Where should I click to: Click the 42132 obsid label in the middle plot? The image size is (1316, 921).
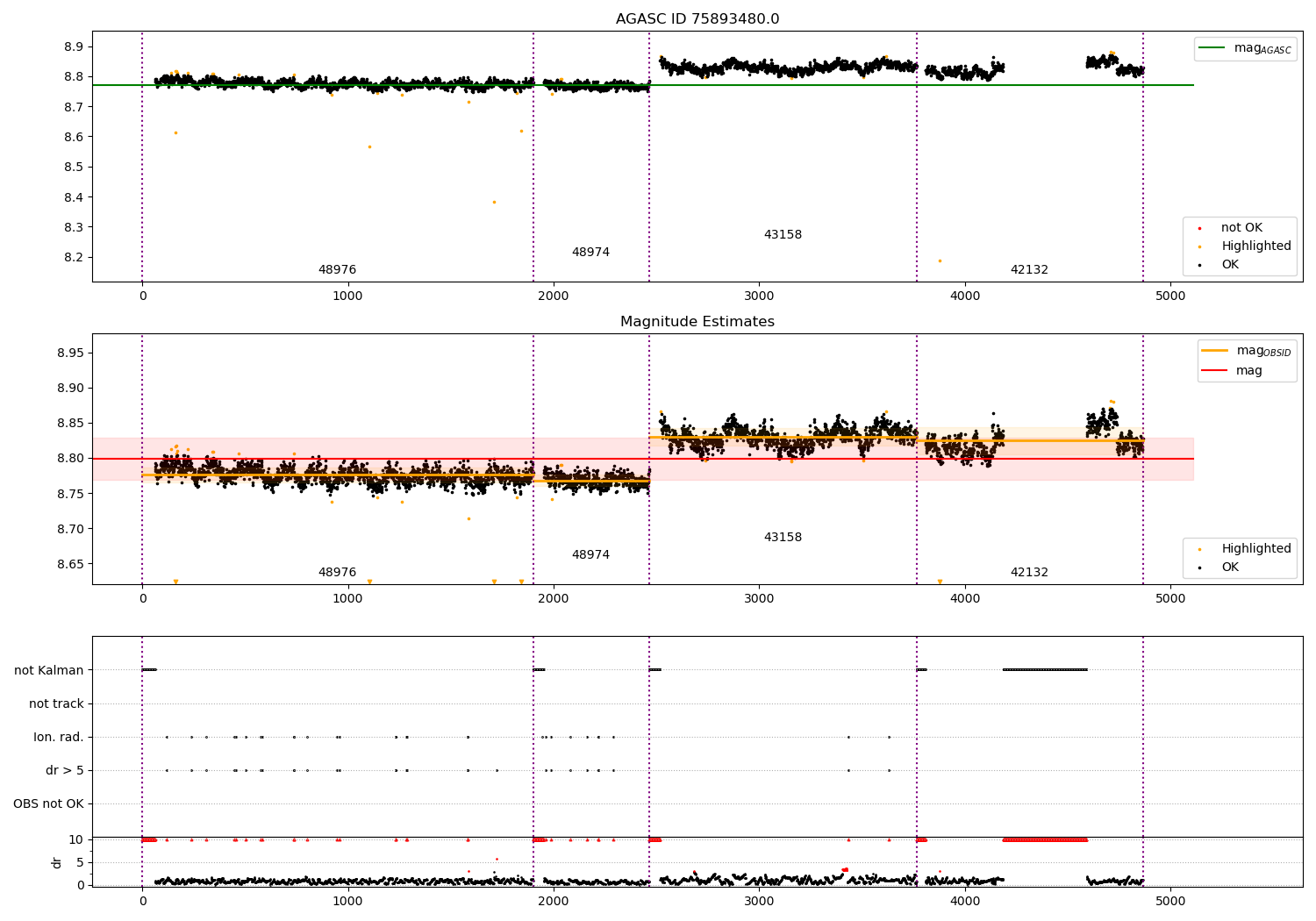click(1029, 573)
